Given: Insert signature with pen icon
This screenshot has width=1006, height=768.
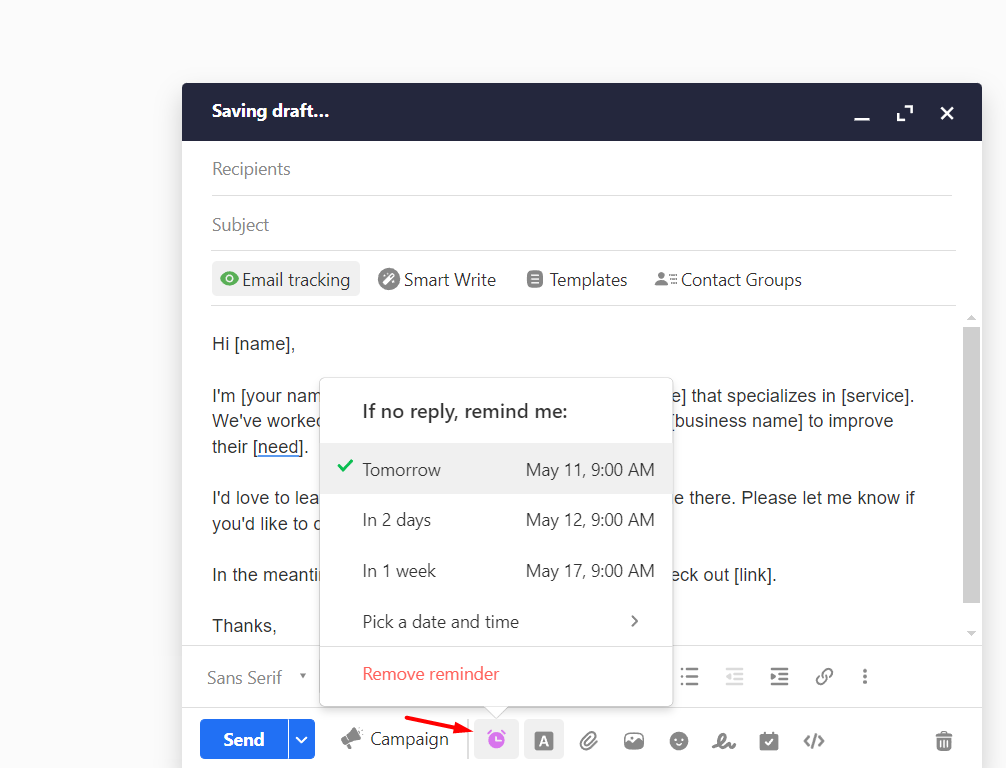Looking at the screenshot, I should pyautogui.click(x=723, y=740).
